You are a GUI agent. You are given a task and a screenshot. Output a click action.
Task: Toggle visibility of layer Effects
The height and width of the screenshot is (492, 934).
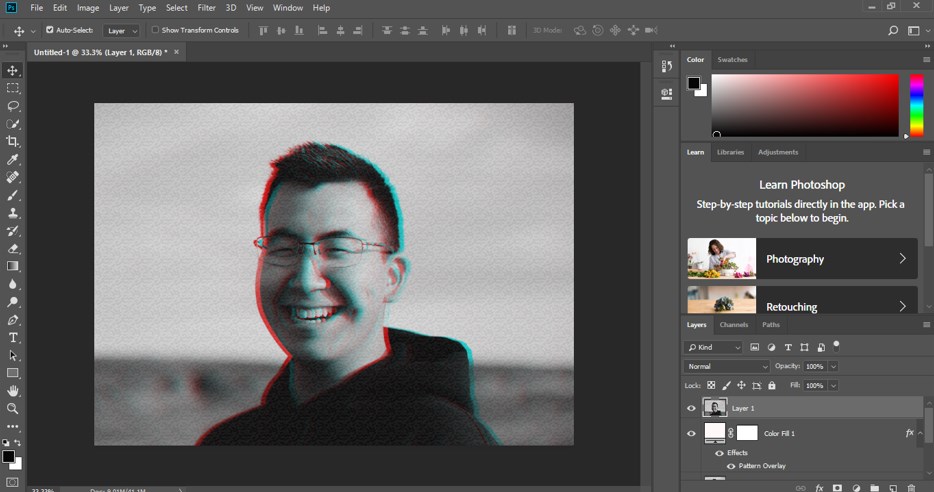pyautogui.click(x=720, y=453)
